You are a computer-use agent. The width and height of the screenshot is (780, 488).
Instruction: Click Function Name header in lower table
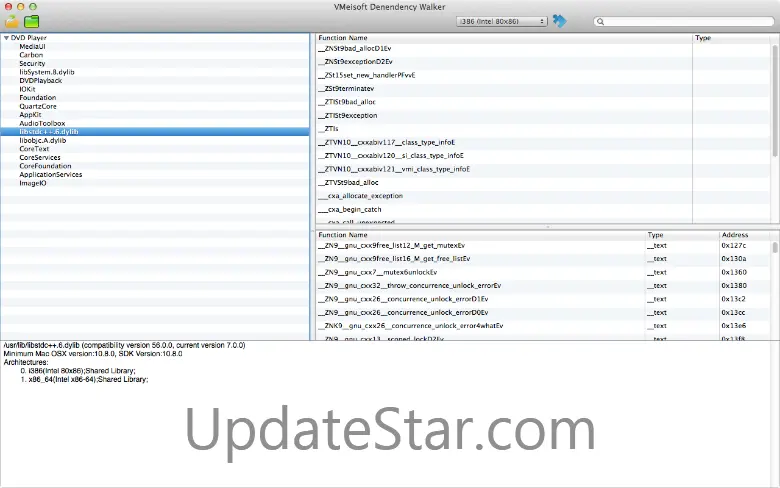(480, 235)
